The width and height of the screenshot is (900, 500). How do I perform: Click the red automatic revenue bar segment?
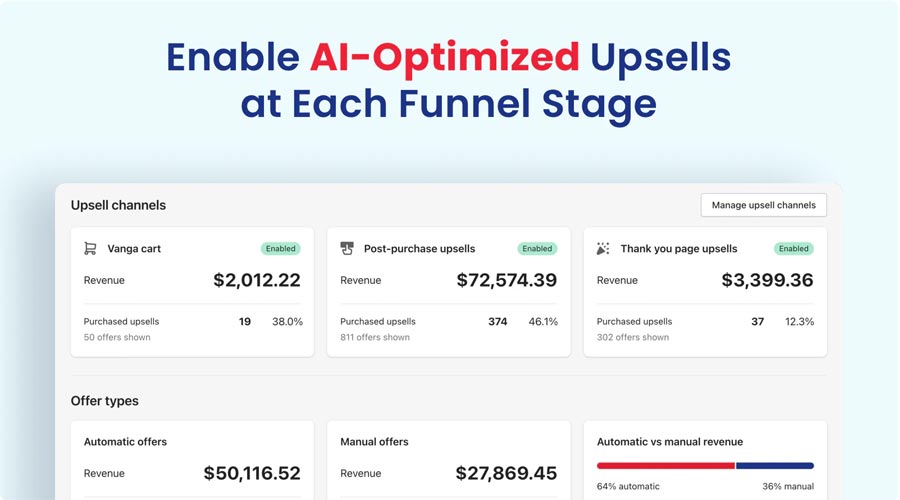665,465
